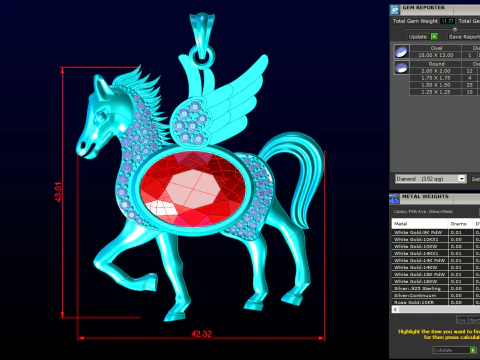Click the Round gem shape cell
Image resolution: width=480 pixels, height=360 pixels.
click(x=436, y=64)
